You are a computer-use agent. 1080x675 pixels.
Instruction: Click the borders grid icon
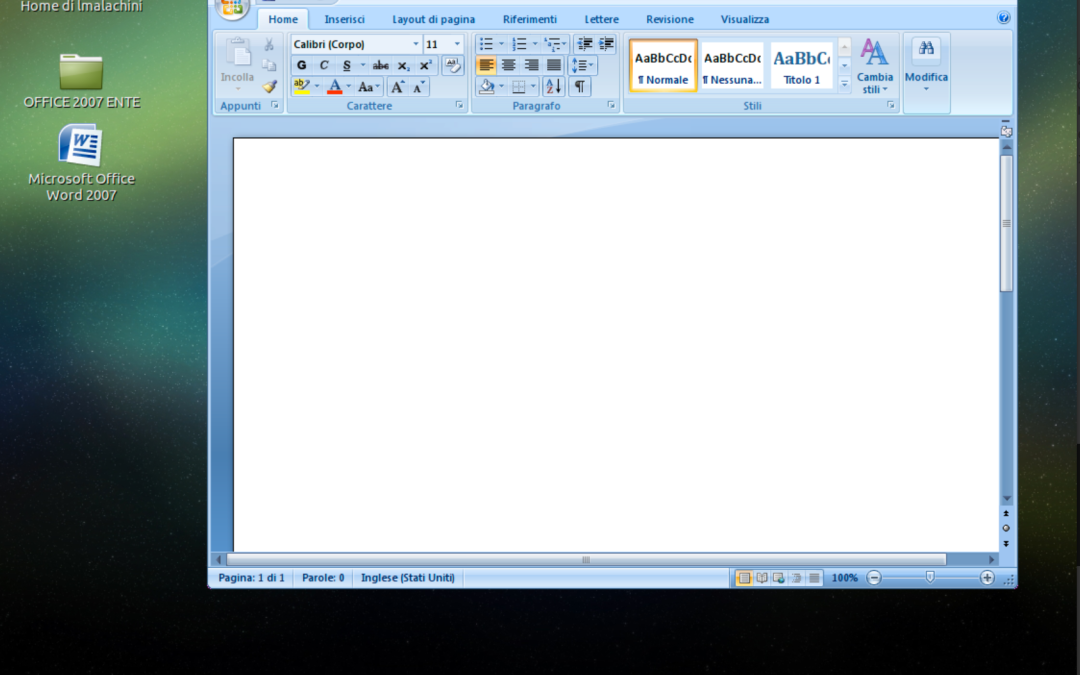[x=519, y=87]
